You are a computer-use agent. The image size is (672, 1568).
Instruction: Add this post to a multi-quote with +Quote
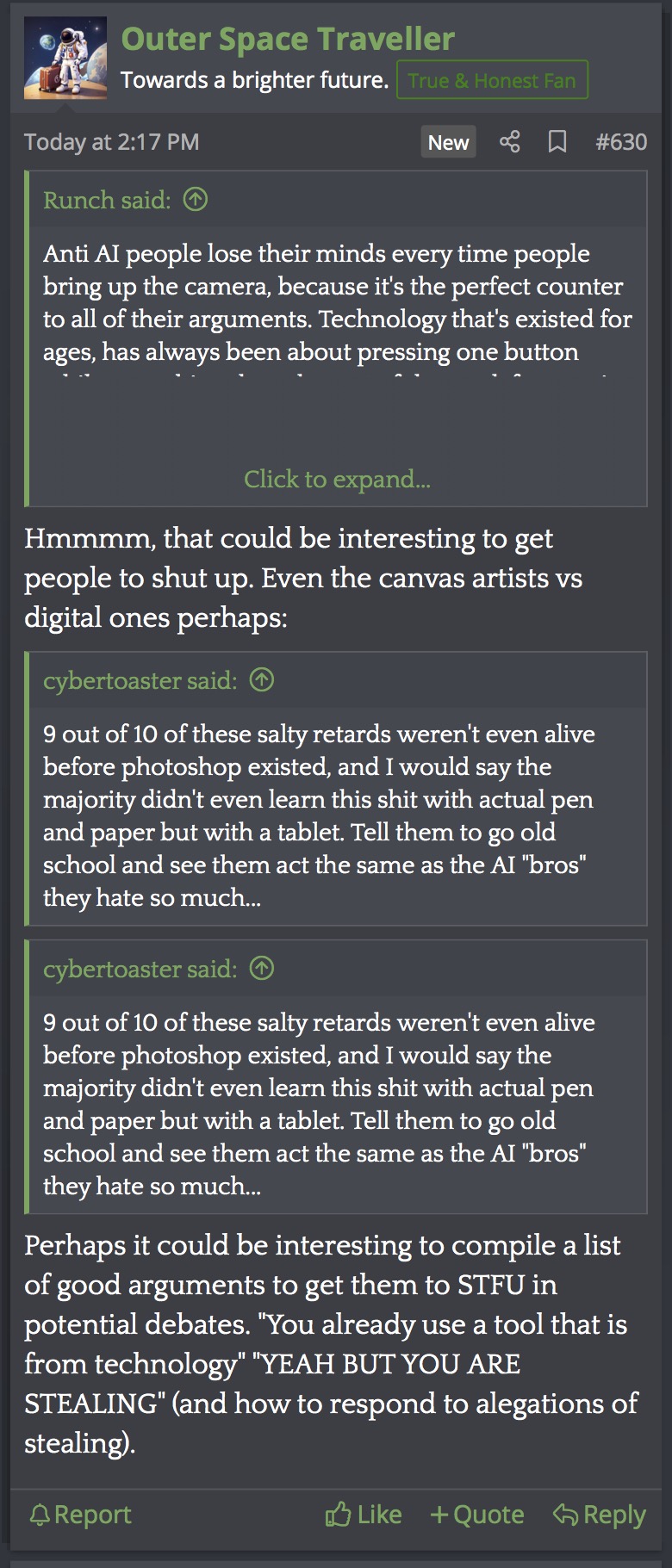point(477,1515)
